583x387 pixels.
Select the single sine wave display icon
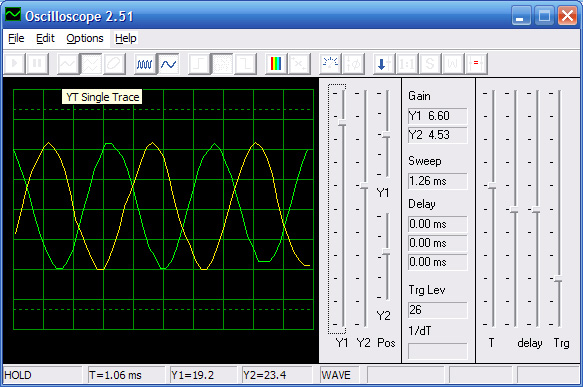(x=168, y=64)
